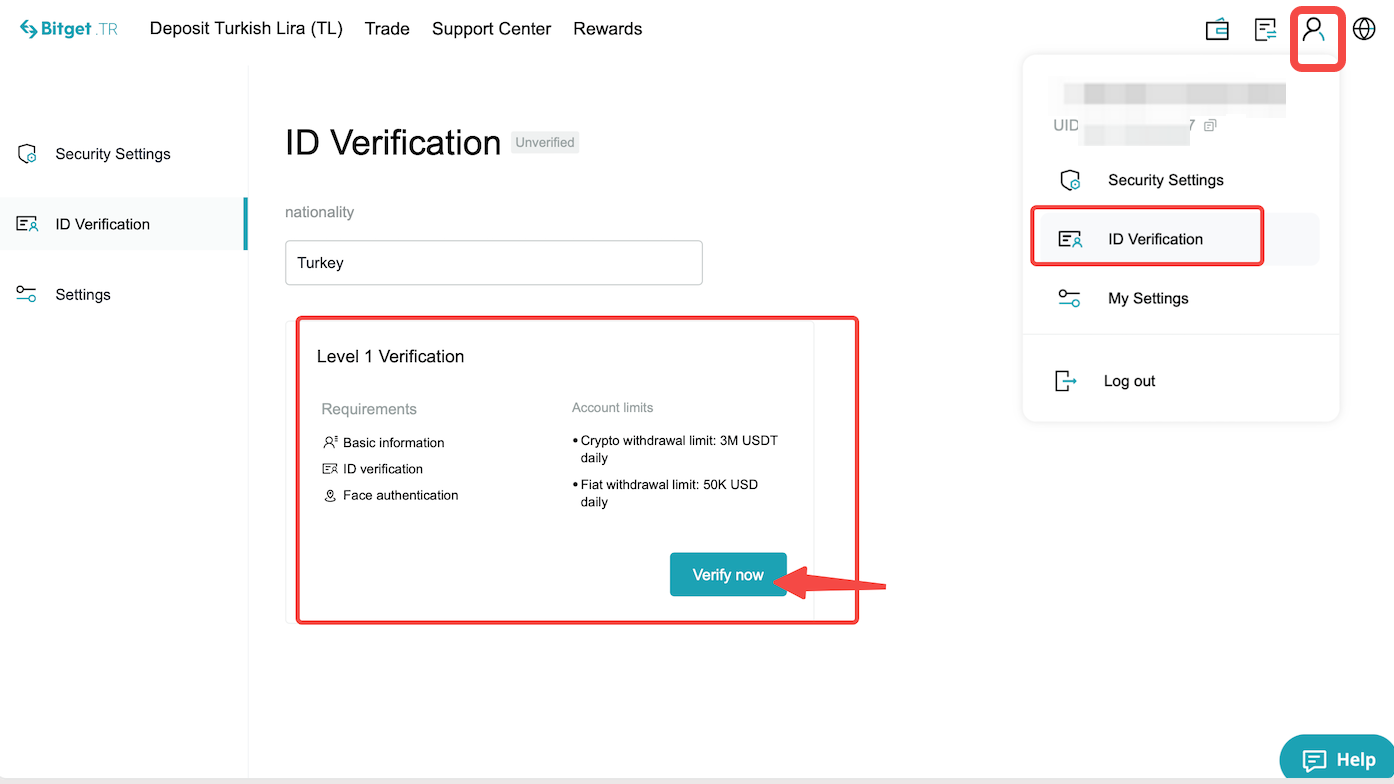Copy the UID using the copy icon

pos(1210,126)
